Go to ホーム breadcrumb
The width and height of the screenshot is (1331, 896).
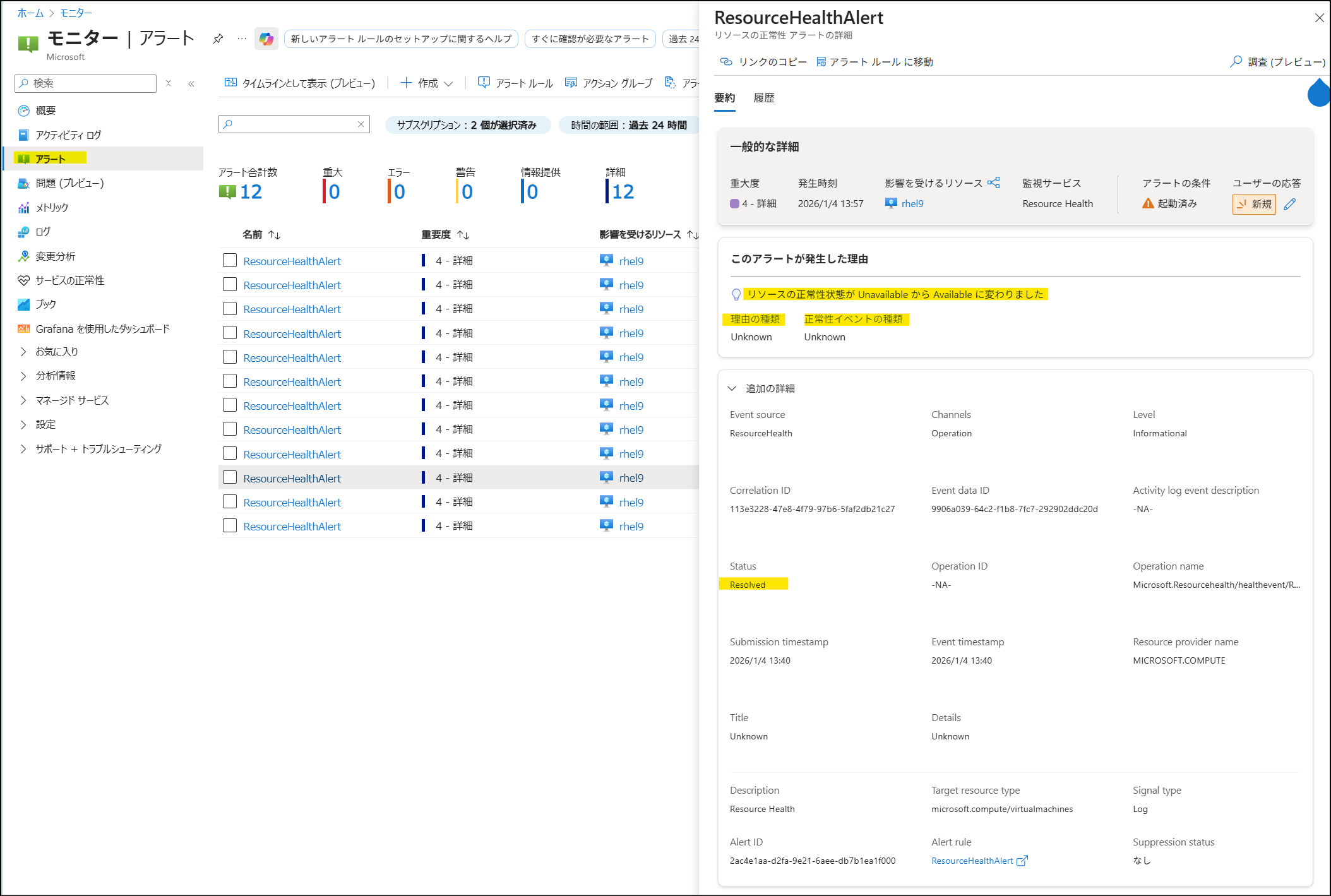coord(30,13)
